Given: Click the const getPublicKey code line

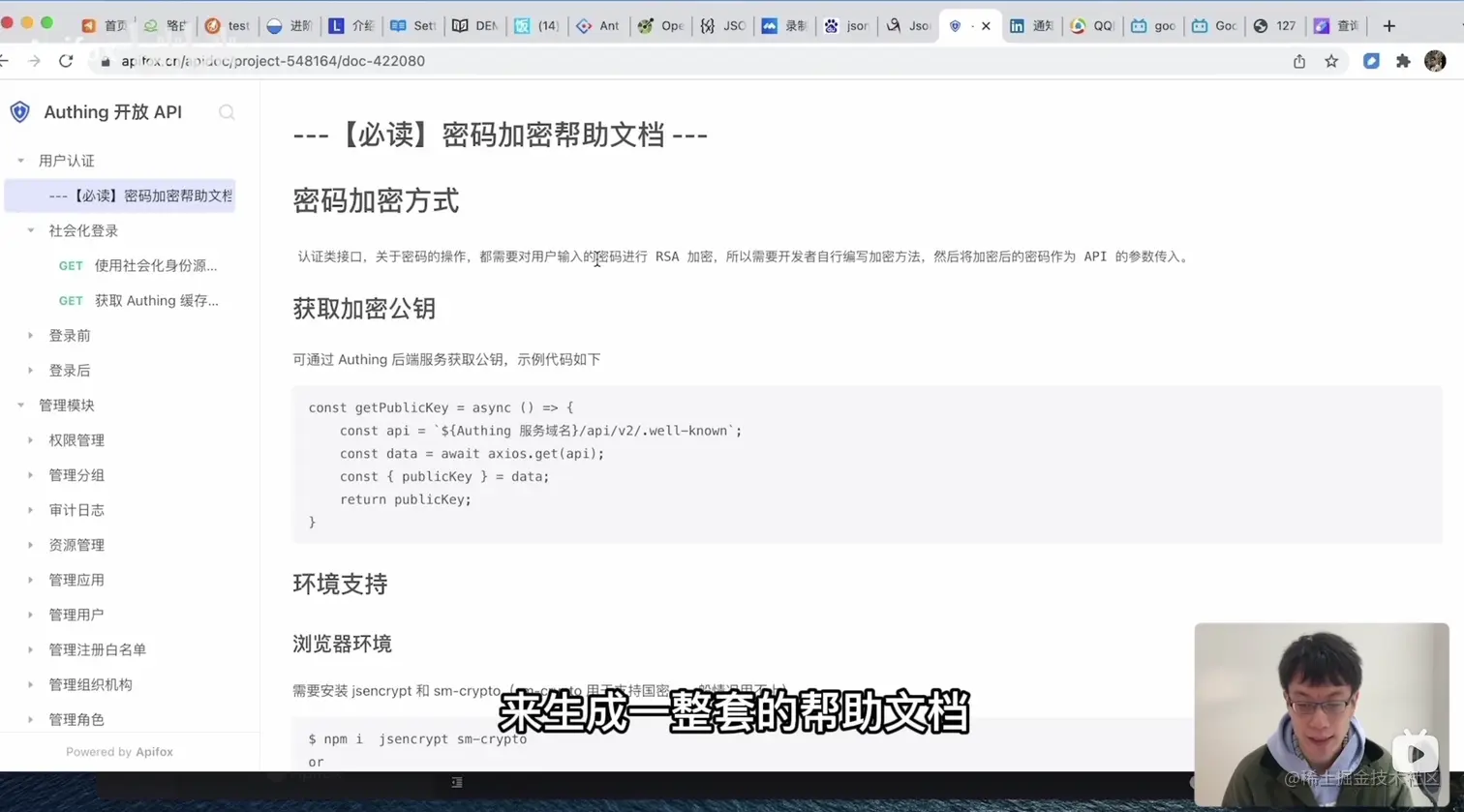Looking at the screenshot, I should (x=441, y=407).
